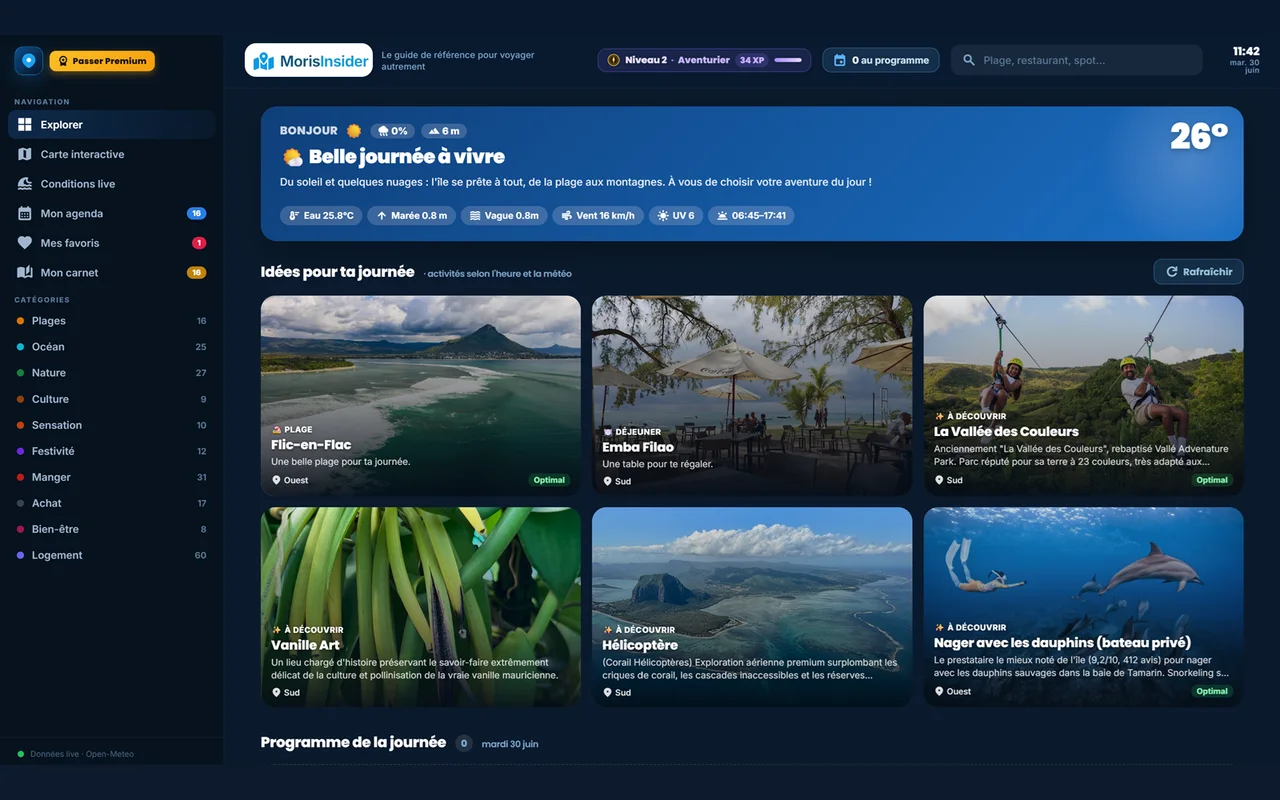Click the Niveau 2 Aventurier XP progress bar
This screenshot has width=1280, height=800.
point(788,60)
